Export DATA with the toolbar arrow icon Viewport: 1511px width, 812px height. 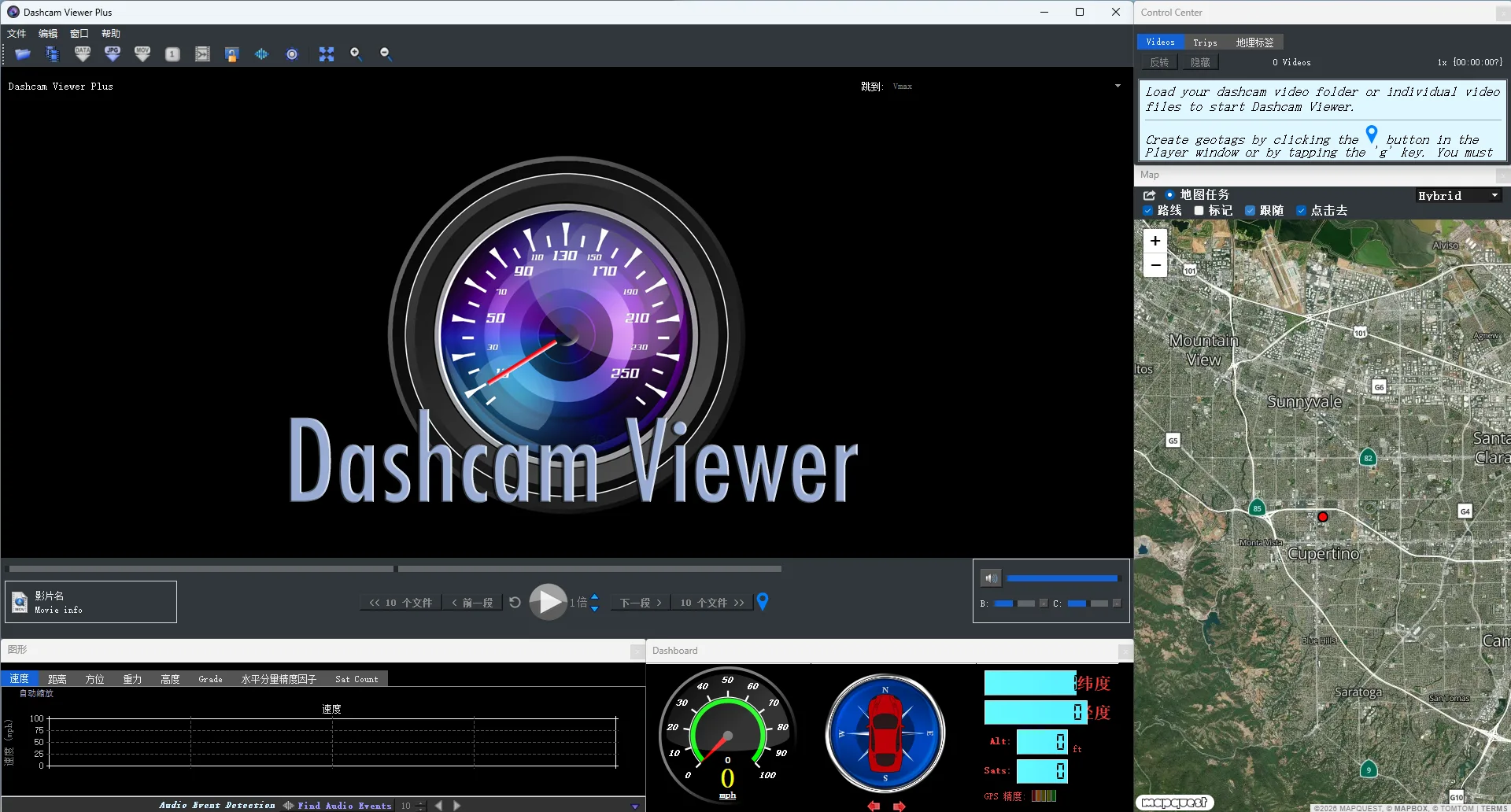pyautogui.click(x=83, y=54)
